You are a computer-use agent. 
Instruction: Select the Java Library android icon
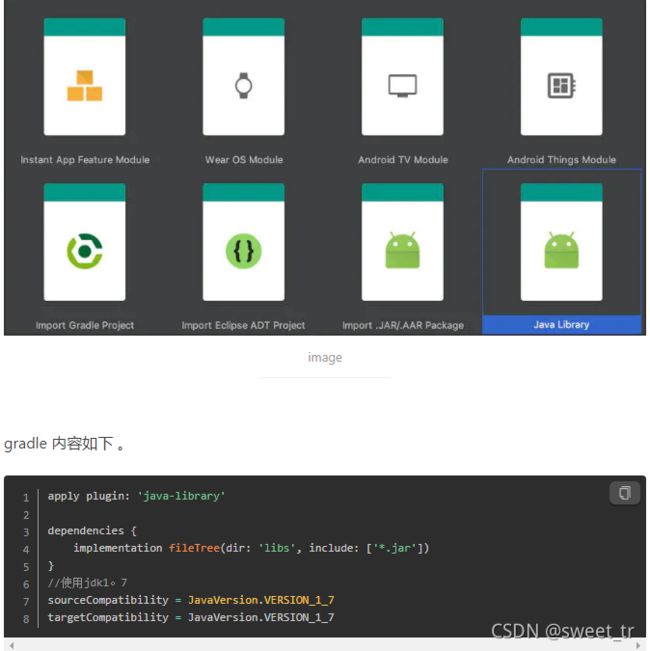[x=561, y=250]
